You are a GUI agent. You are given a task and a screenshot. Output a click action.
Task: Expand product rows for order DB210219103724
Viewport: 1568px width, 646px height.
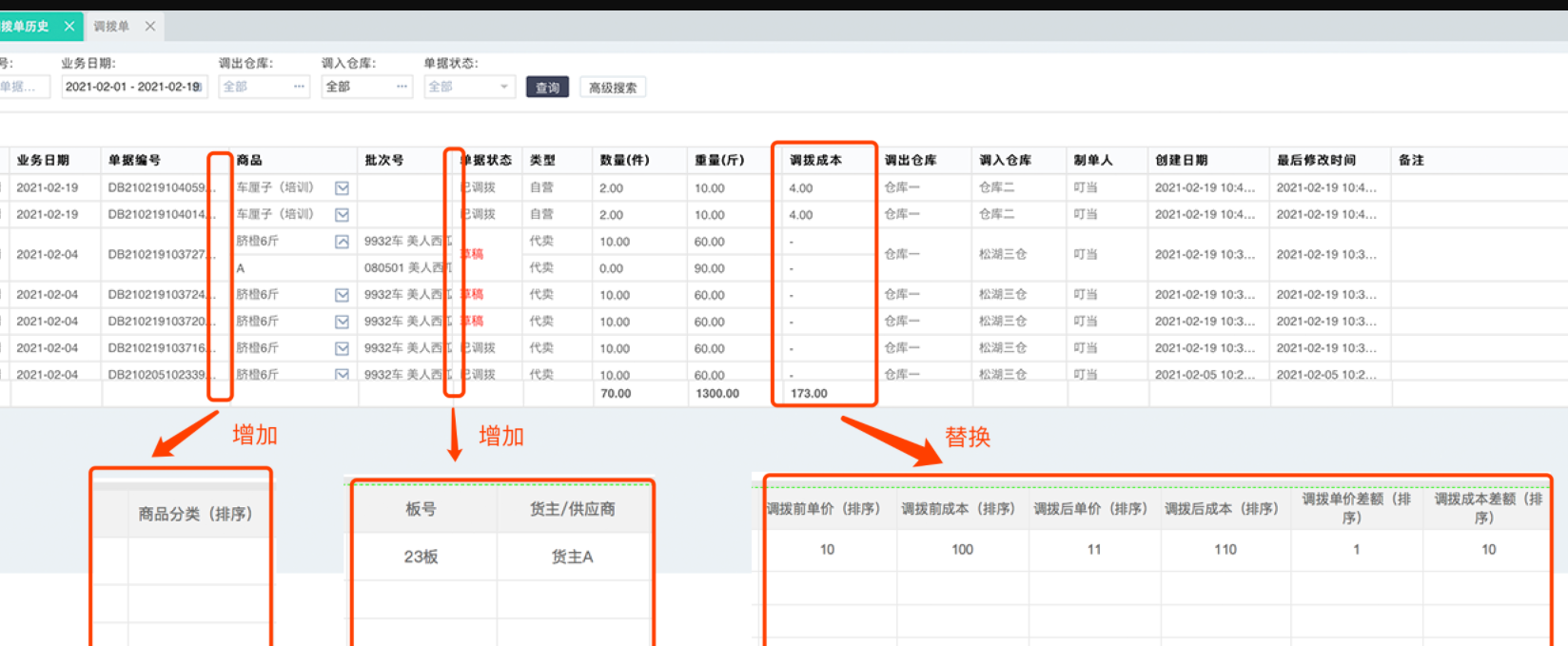[x=342, y=295]
